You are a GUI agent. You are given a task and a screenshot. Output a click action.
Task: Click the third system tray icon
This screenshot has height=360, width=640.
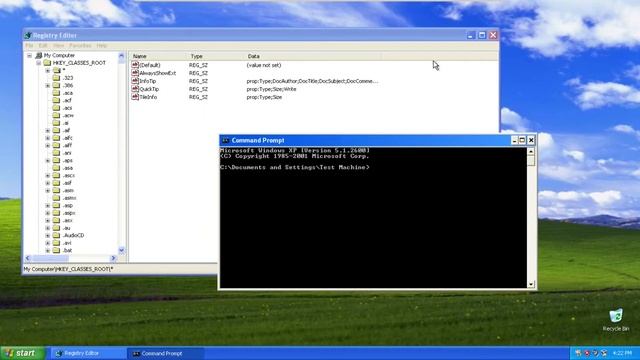pos(595,353)
